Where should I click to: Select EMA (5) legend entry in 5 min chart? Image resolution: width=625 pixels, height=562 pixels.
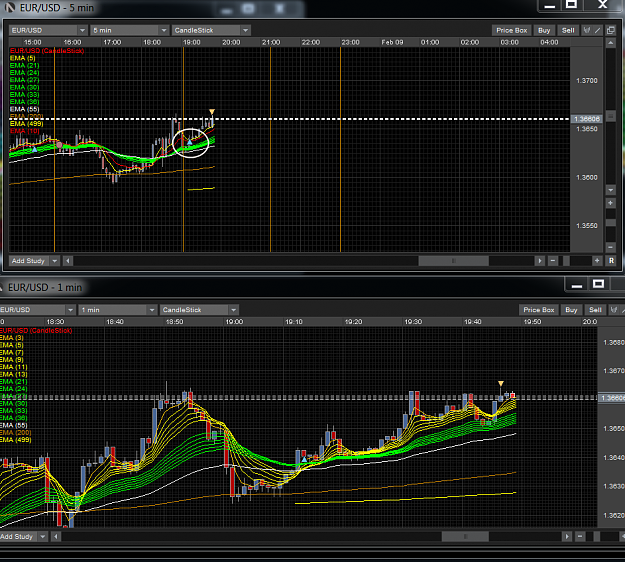[23, 58]
